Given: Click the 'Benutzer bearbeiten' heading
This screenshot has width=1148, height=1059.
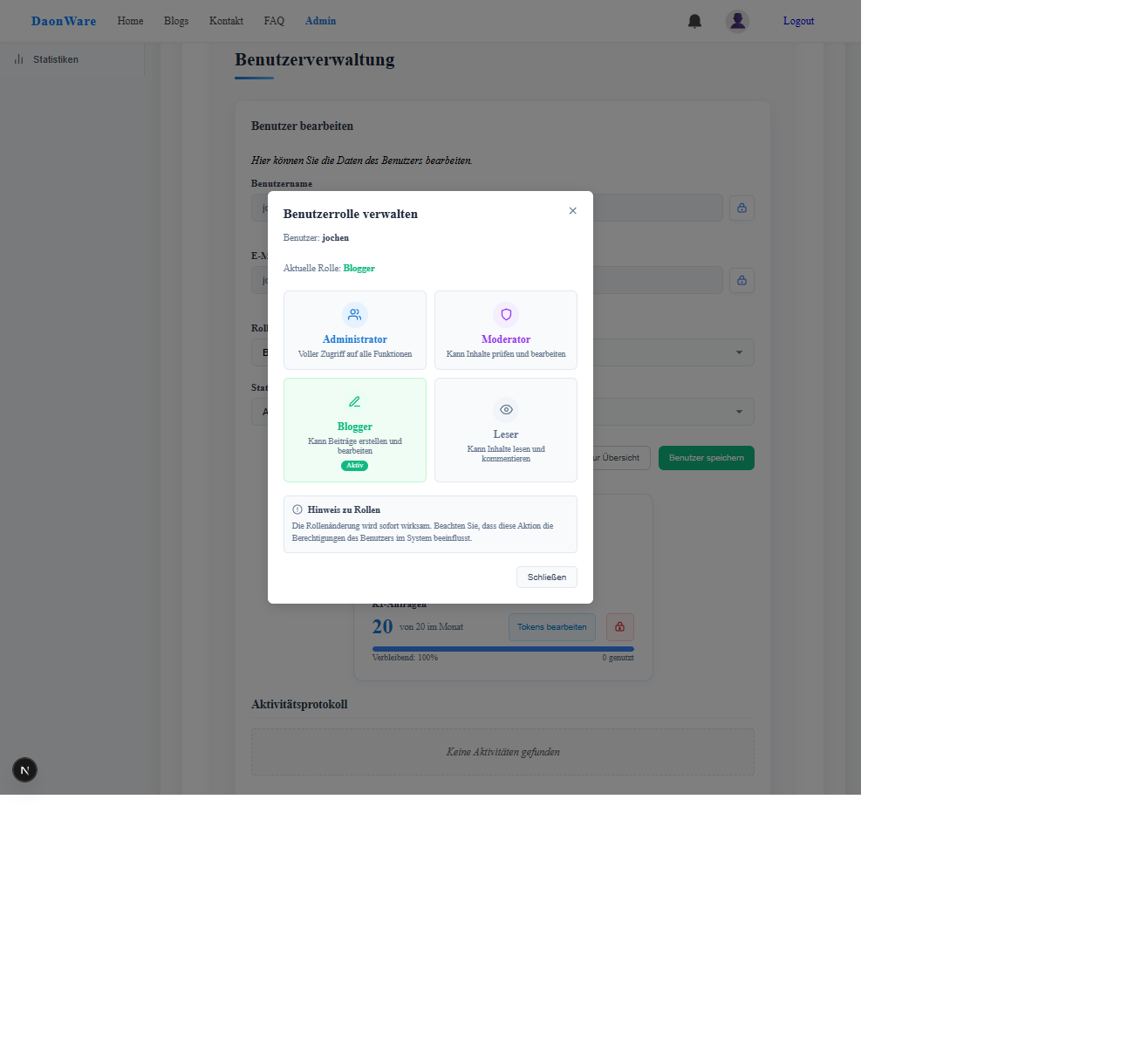Looking at the screenshot, I should coord(302,126).
